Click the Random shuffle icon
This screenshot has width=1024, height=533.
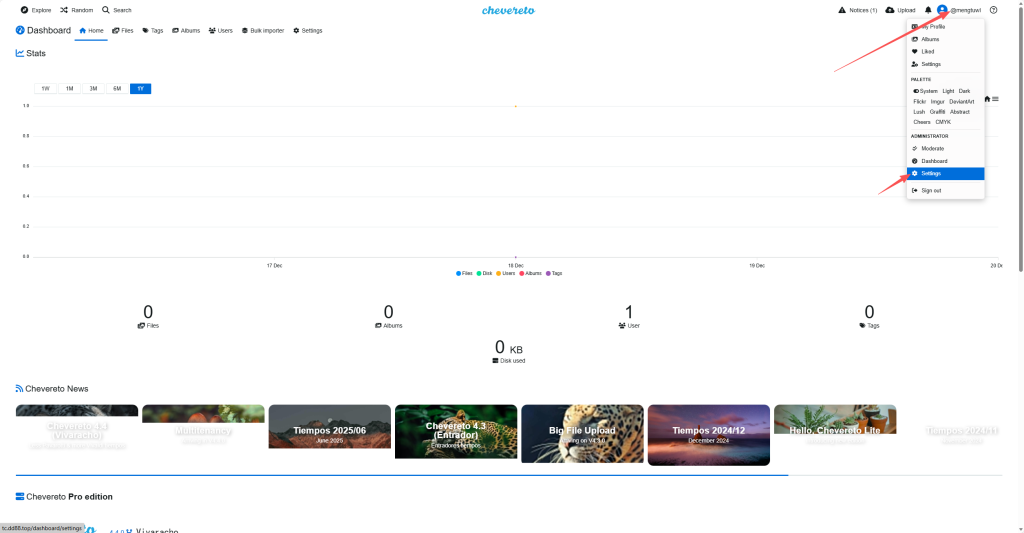(64, 10)
